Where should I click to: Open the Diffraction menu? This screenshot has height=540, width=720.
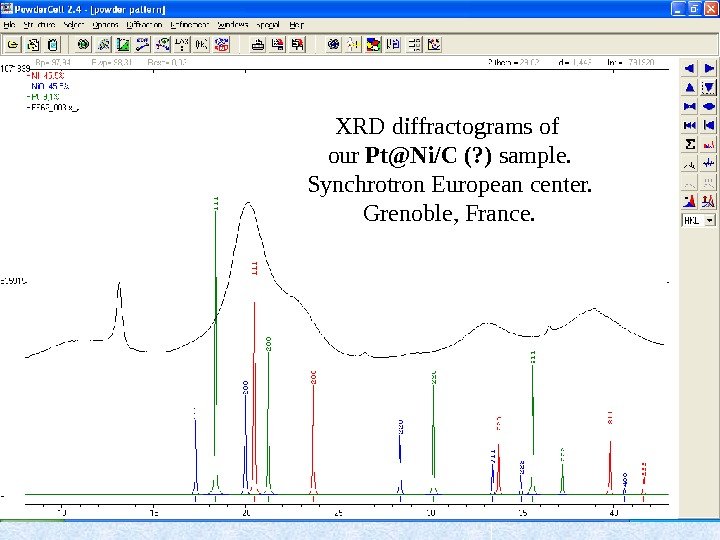(144, 25)
